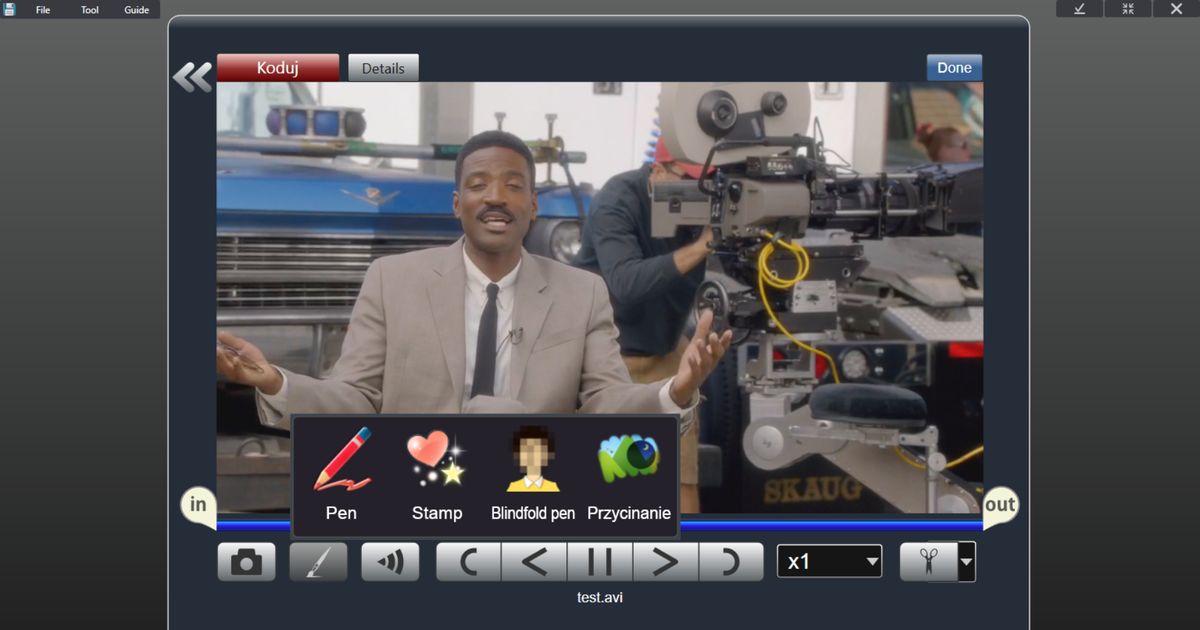Select the pen edit icon next to camera
The width and height of the screenshot is (1200, 630).
318,561
